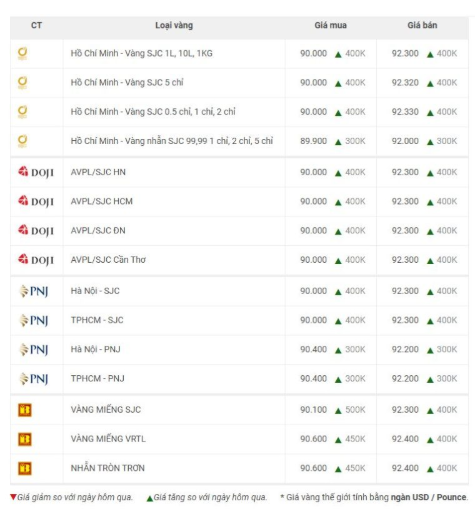This screenshot has width=475, height=513.
Task: Select the AVPL/SJC HCM gold type
Action: point(102,201)
